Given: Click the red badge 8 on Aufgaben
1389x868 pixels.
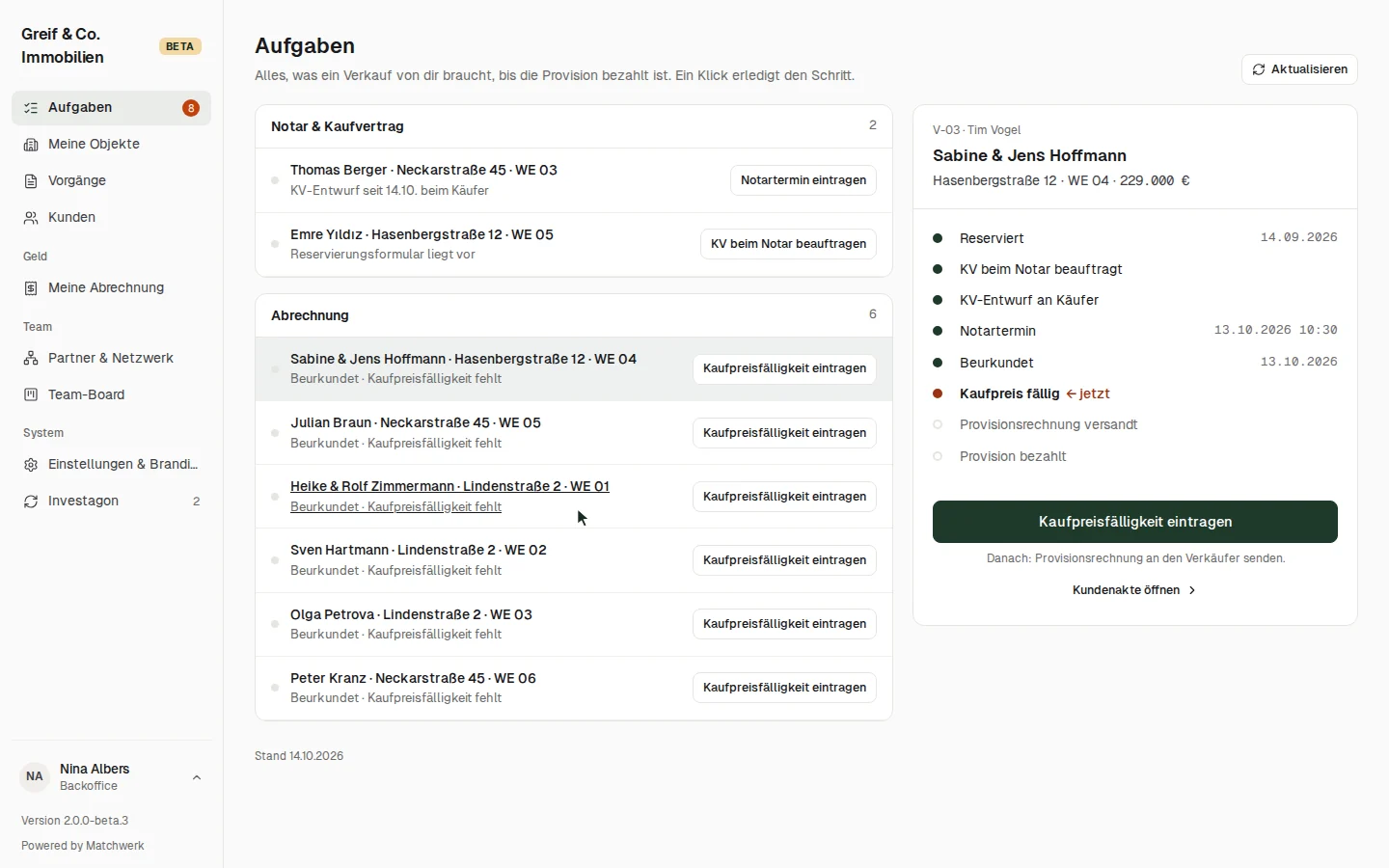Looking at the screenshot, I should [x=191, y=108].
